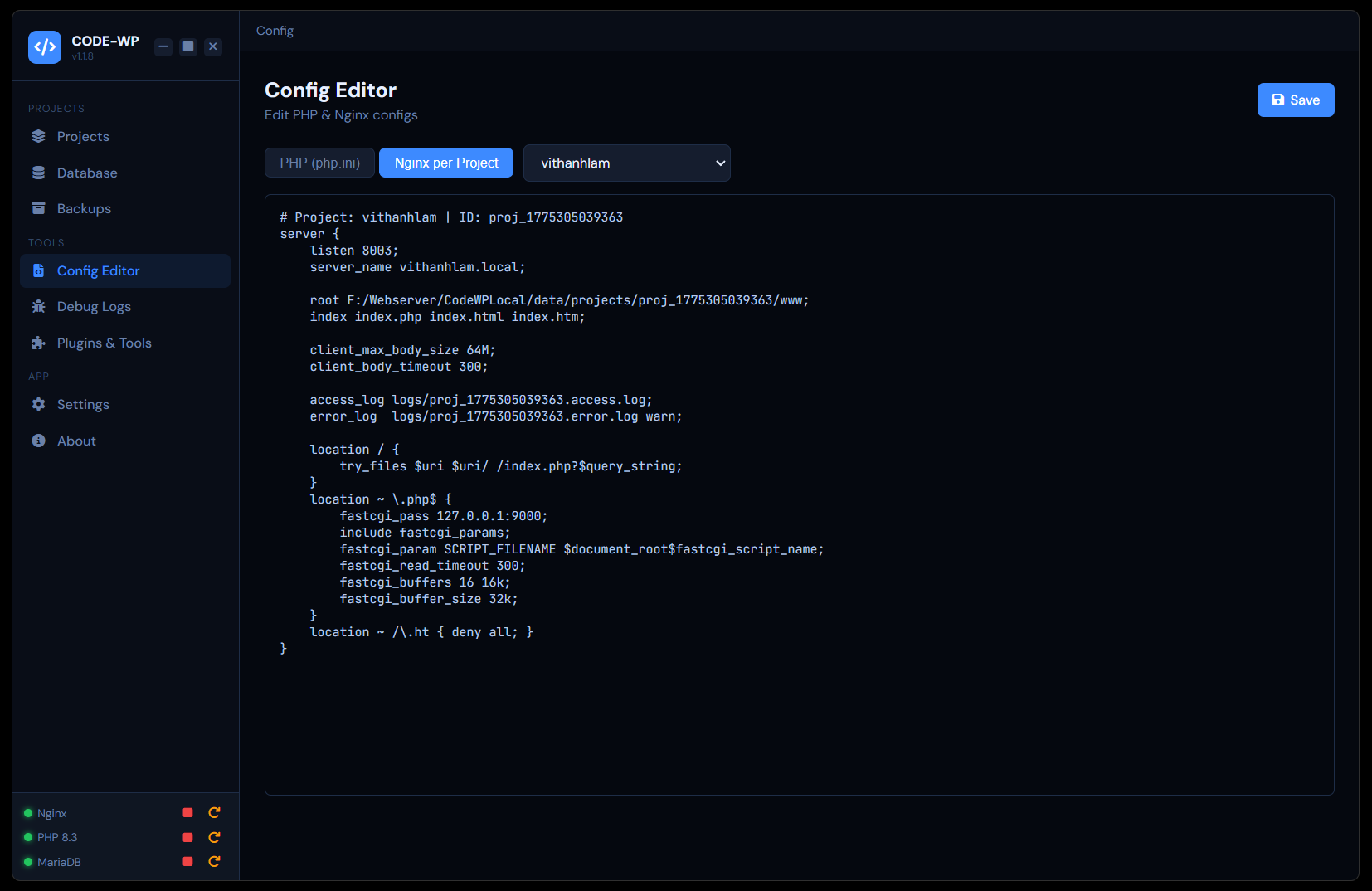The image size is (1372, 891).
Task: Go to the Projects page
Action: (x=83, y=137)
